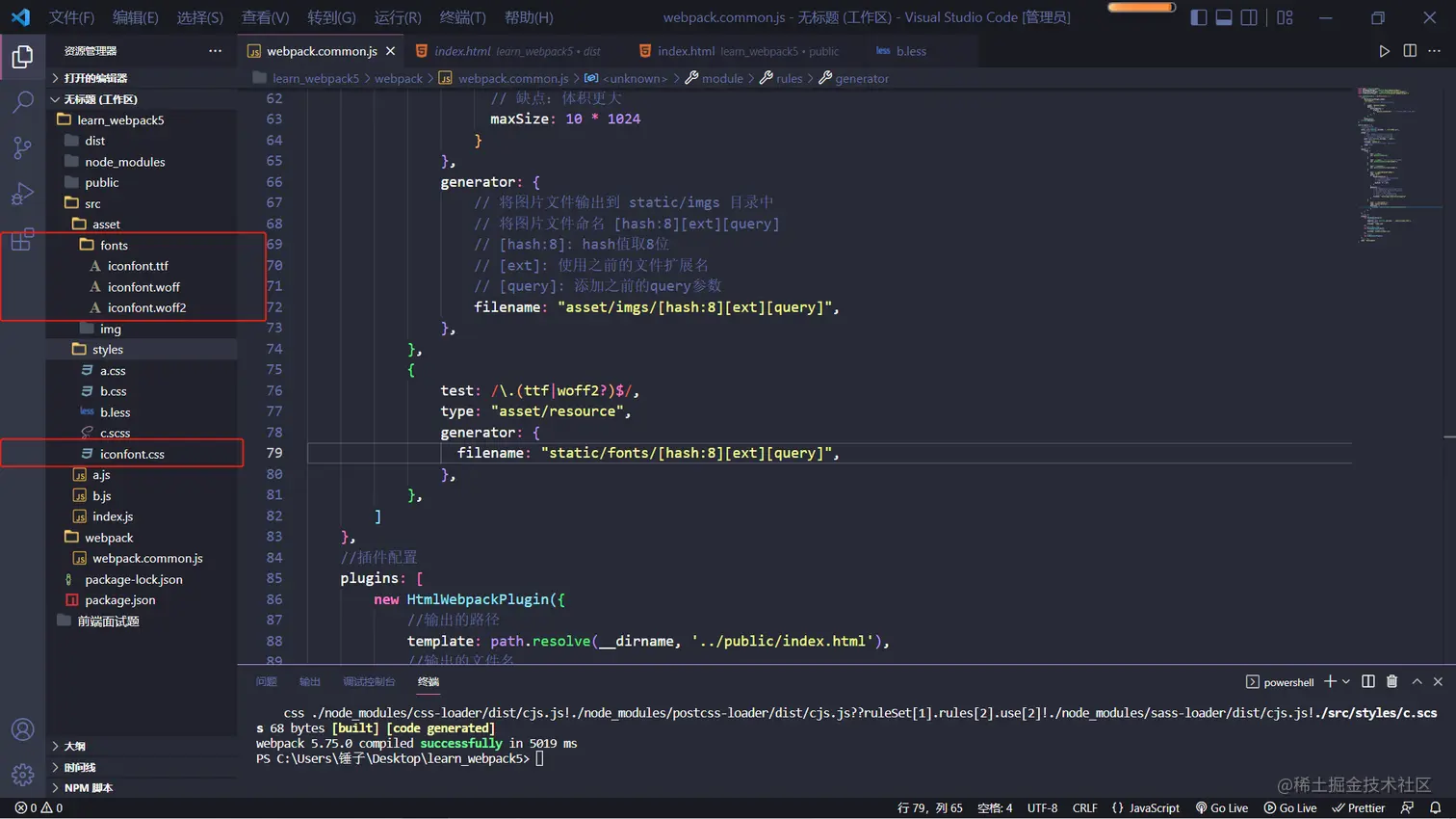Collapse 无标题 (工作区) section

142,99
